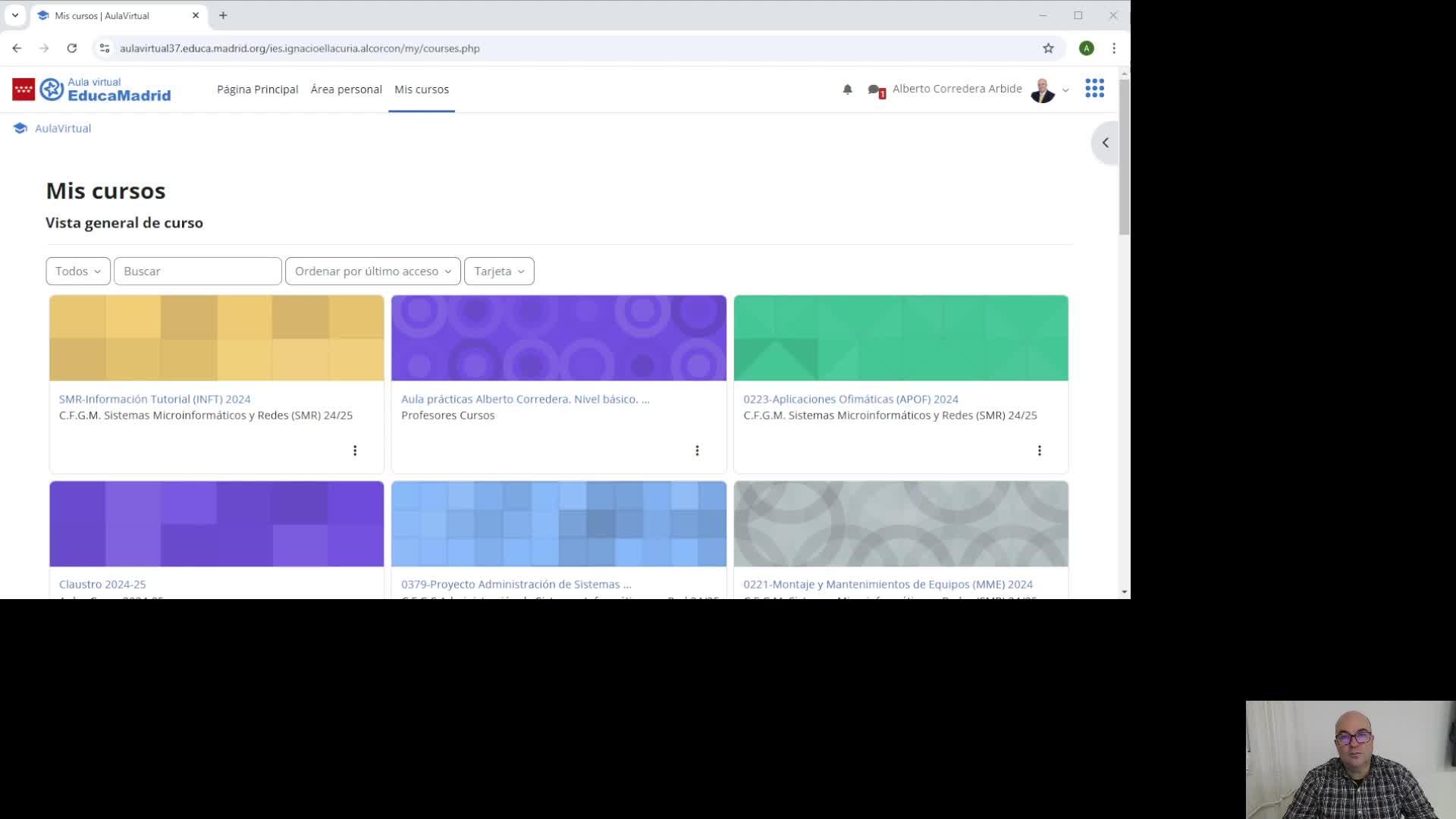Open the Ordenar por último acceso dropdown
Viewport: 1456px width, 819px height.
click(x=372, y=271)
